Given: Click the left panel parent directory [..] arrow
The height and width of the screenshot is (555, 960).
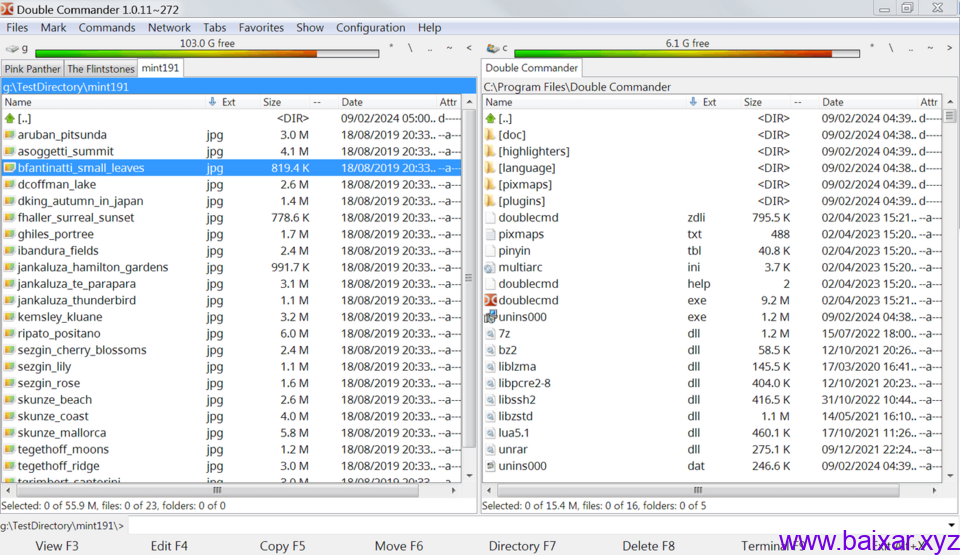Looking at the screenshot, I should coord(10,118).
